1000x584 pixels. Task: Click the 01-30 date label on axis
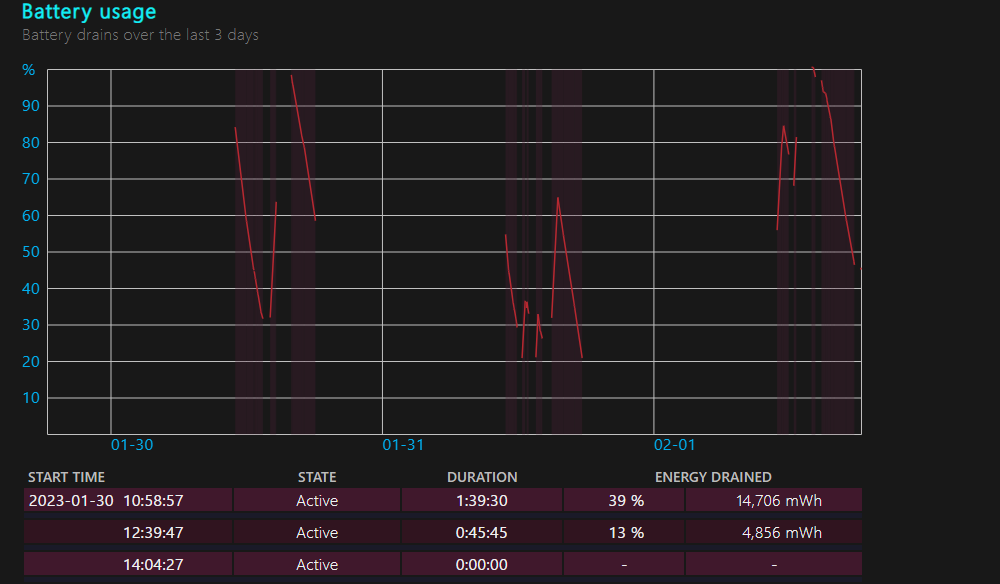tap(132, 445)
